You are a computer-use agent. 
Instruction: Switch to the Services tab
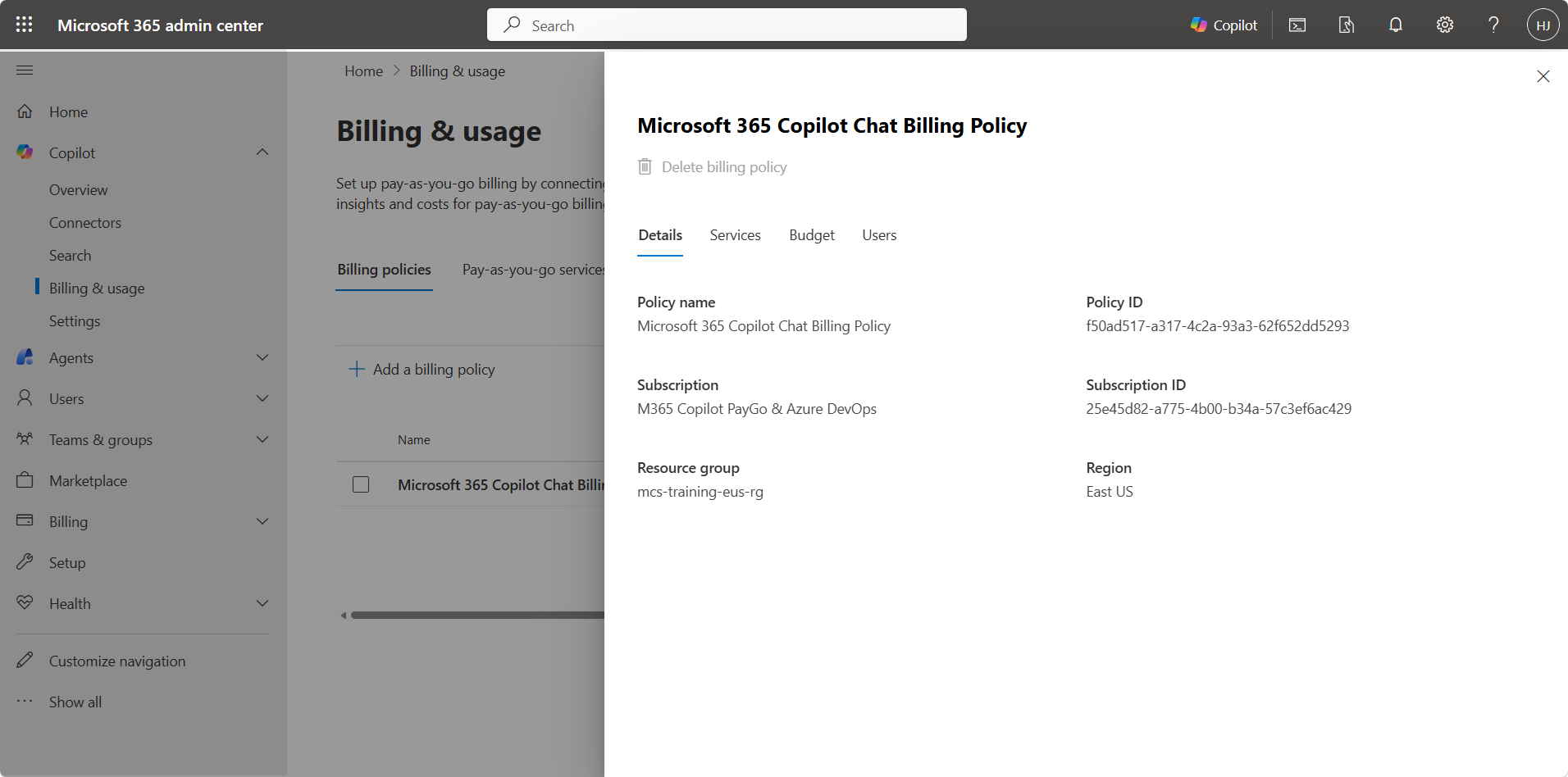pos(735,235)
